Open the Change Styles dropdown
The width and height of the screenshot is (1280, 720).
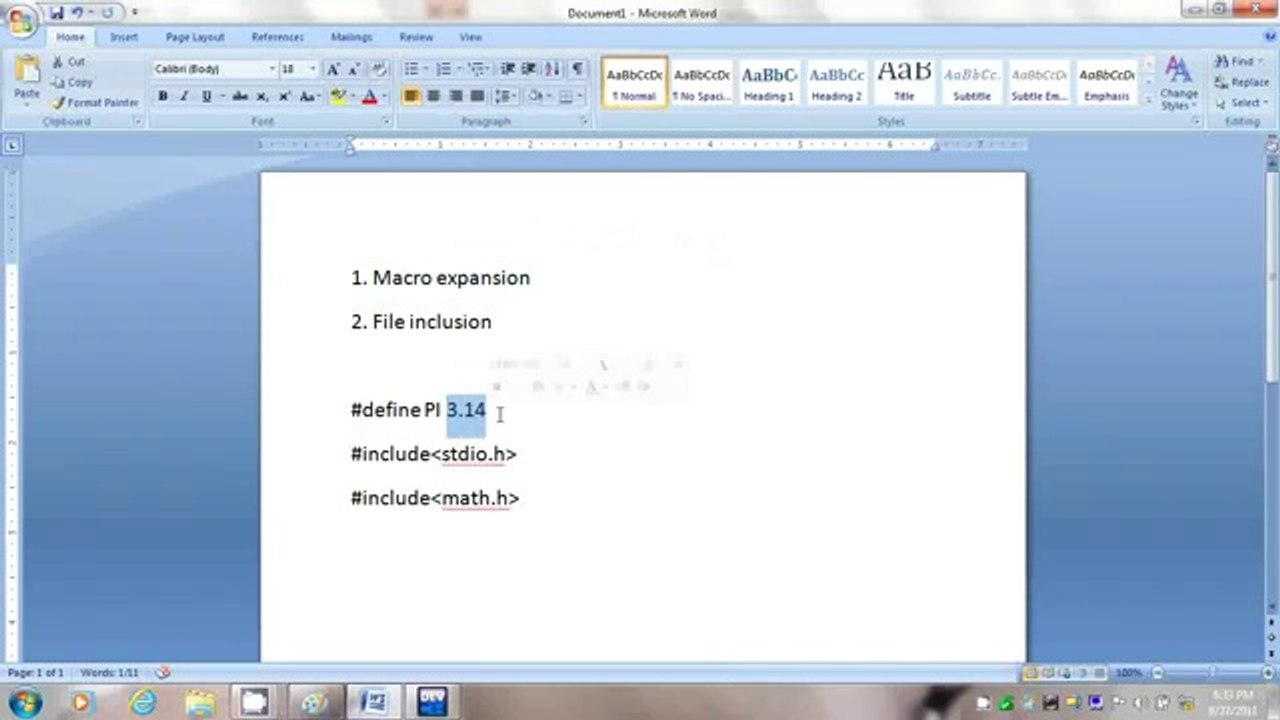tap(1178, 84)
